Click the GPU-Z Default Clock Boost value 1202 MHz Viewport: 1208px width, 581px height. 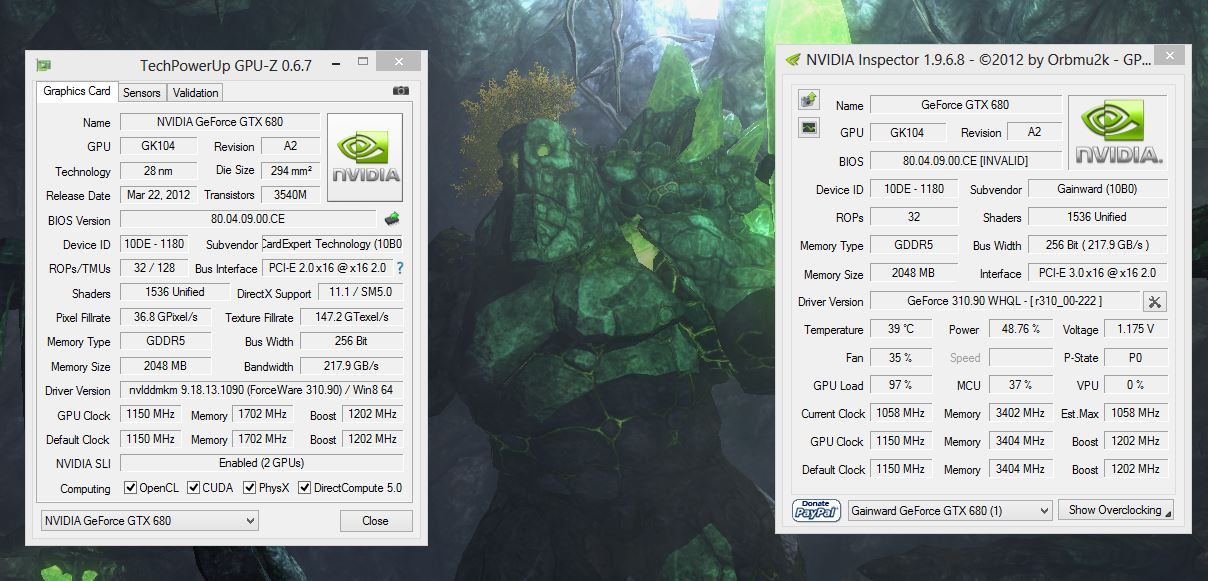pyautogui.click(x=373, y=439)
